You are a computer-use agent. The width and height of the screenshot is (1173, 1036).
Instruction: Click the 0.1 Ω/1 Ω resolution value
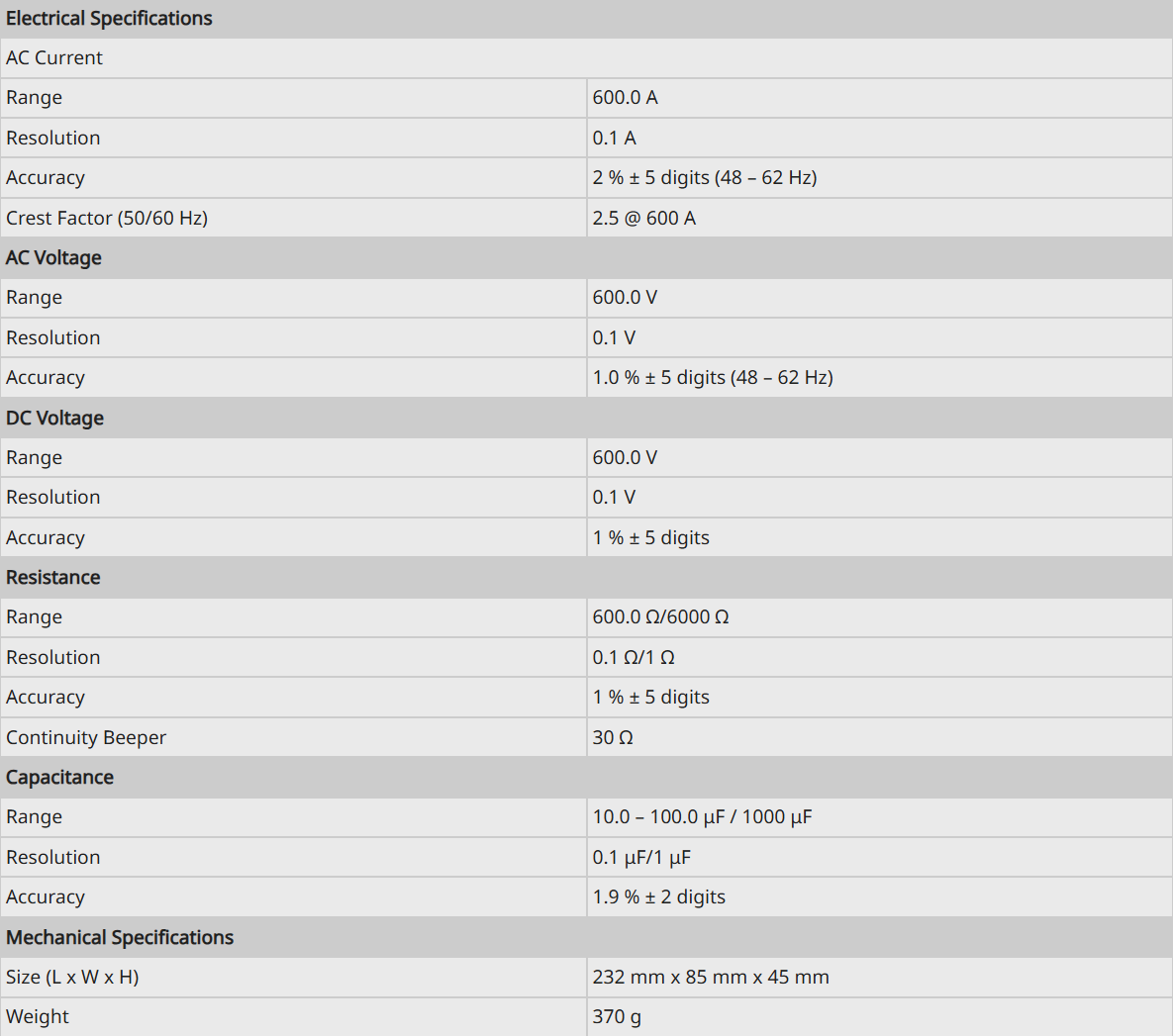click(x=634, y=657)
